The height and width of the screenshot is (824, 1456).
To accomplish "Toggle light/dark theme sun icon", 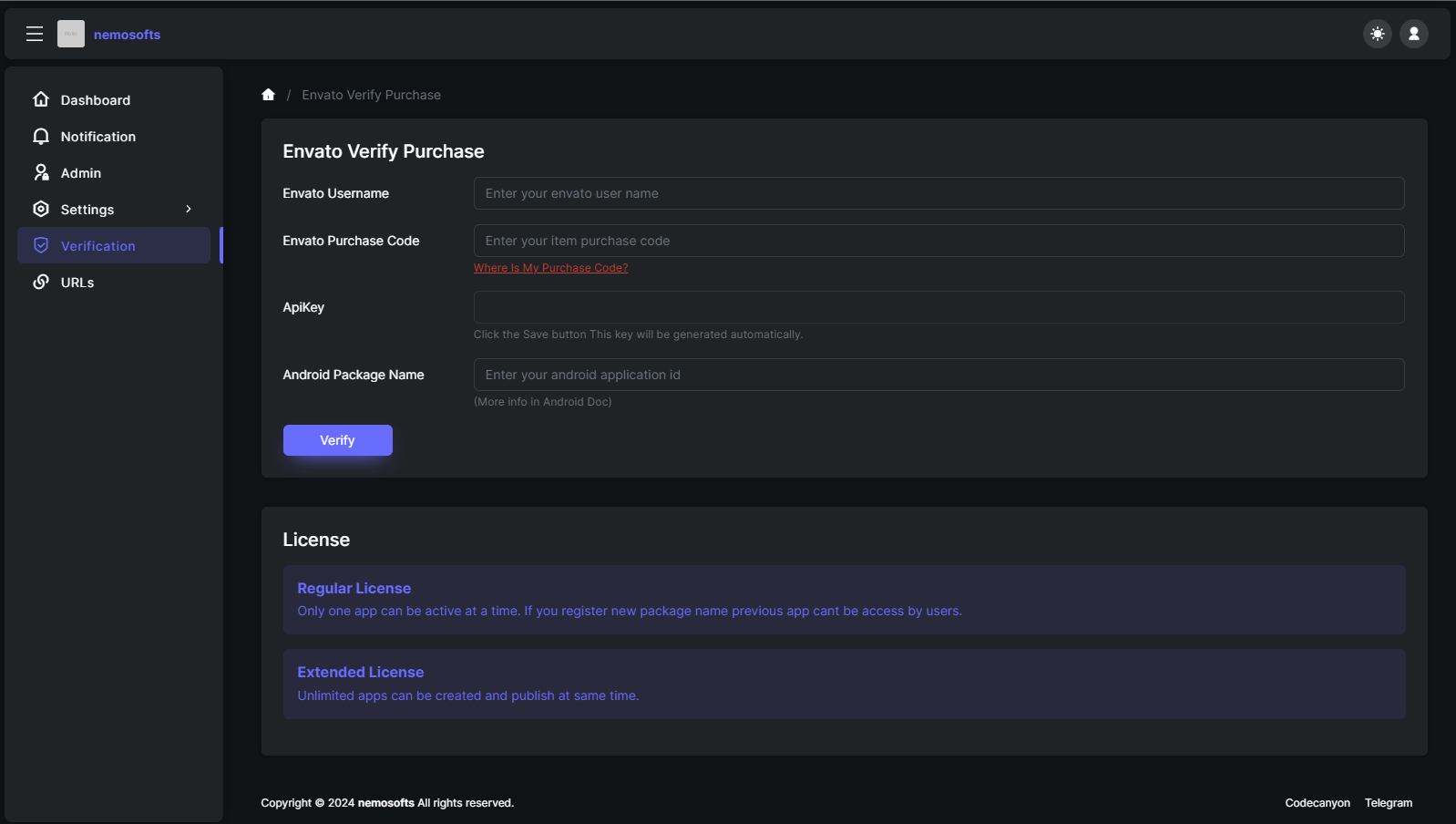I will click(1377, 34).
